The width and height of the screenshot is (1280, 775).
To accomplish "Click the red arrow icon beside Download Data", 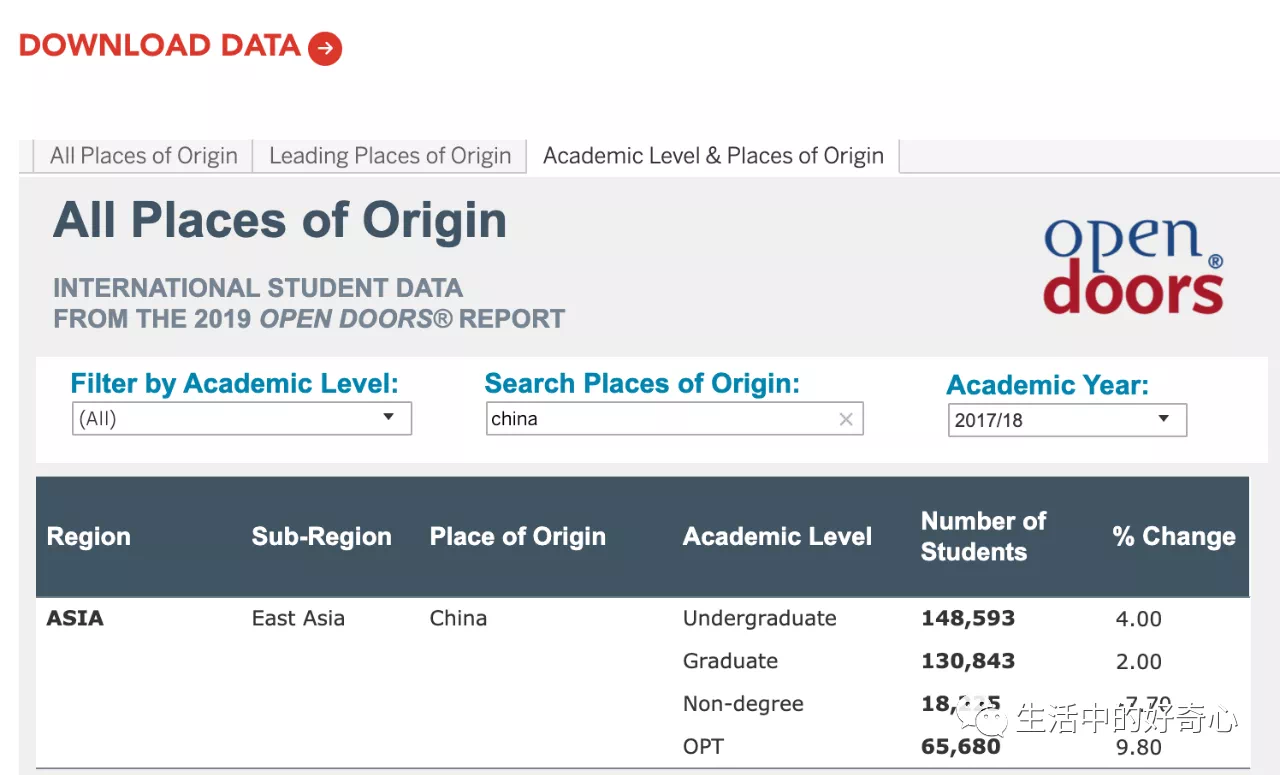I will (x=325, y=48).
